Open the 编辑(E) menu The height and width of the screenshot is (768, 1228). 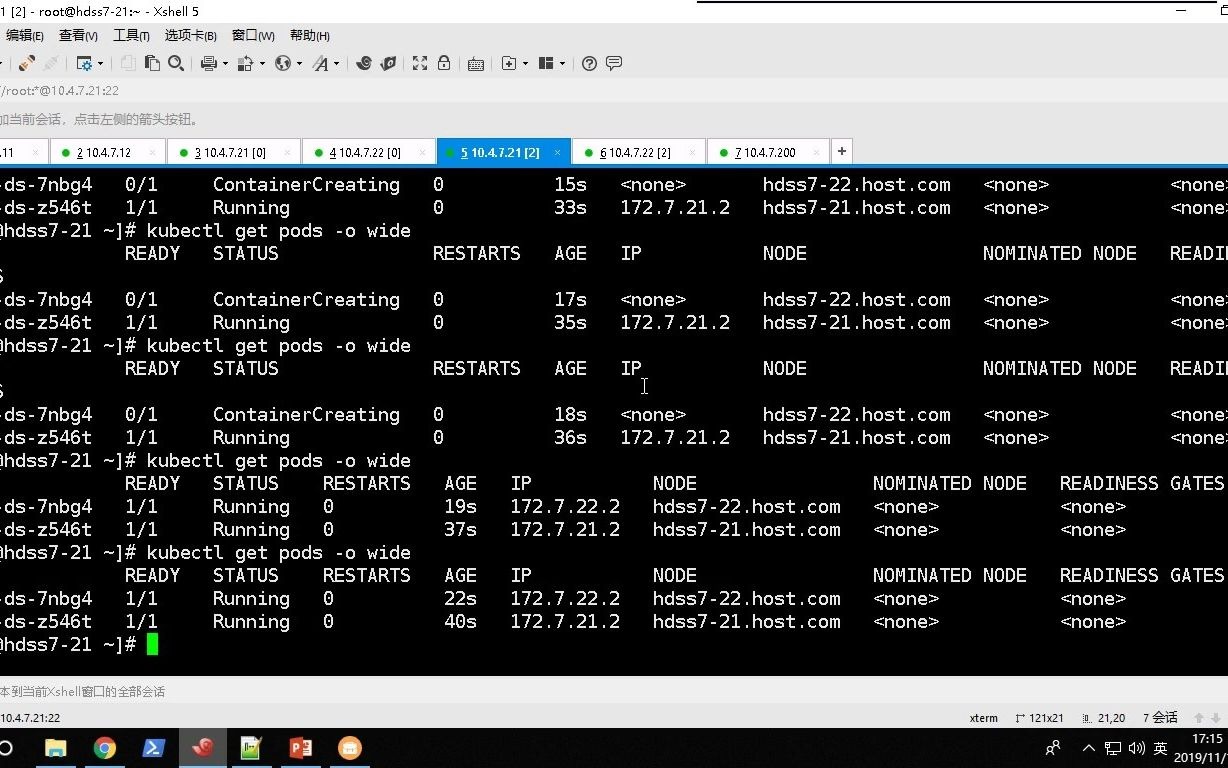pyautogui.click(x=25, y=36)
